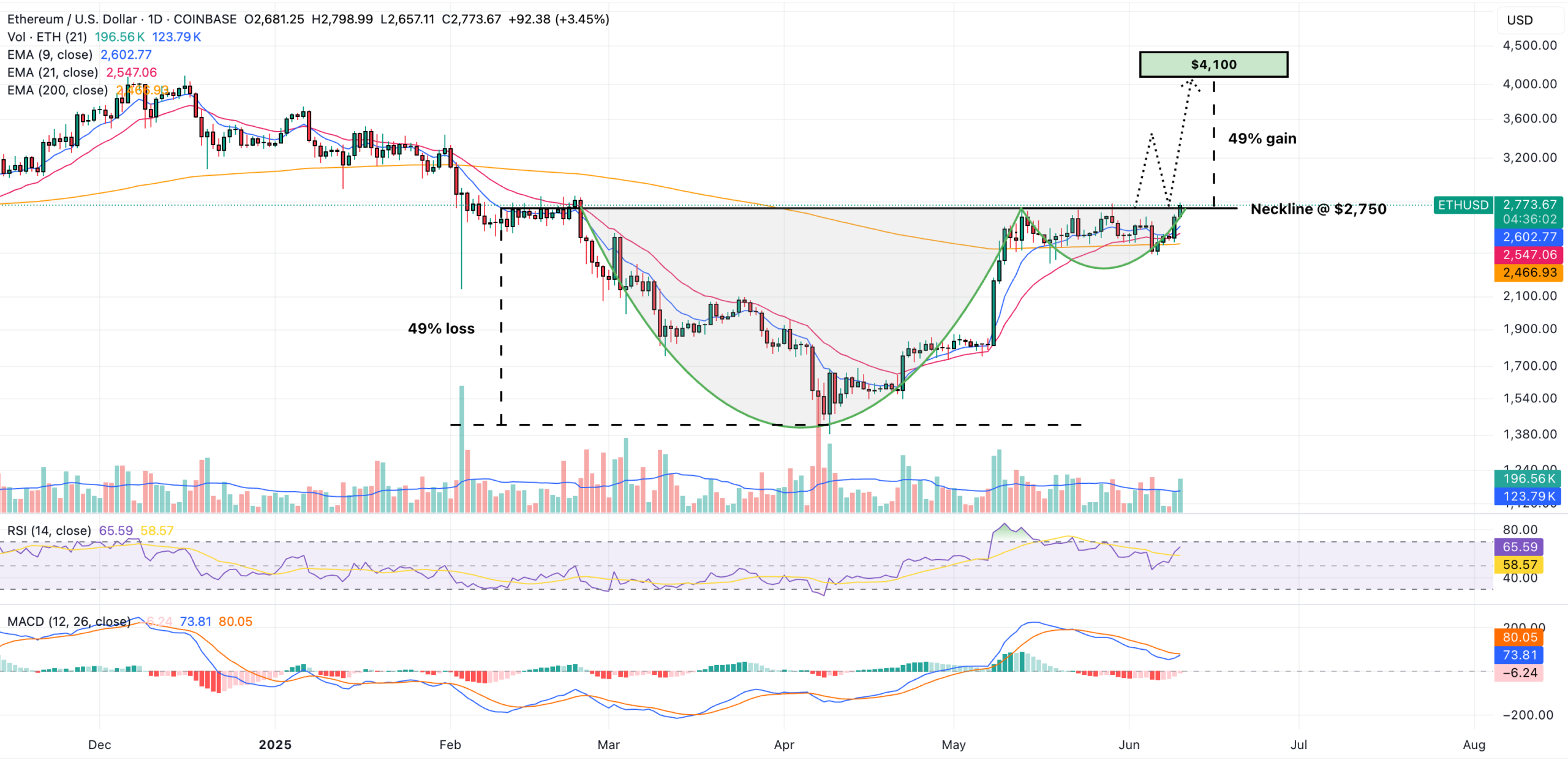Click the 1,900.00 price axis label
Screen dimensions: 1568x760
(x=1529, y=329)
